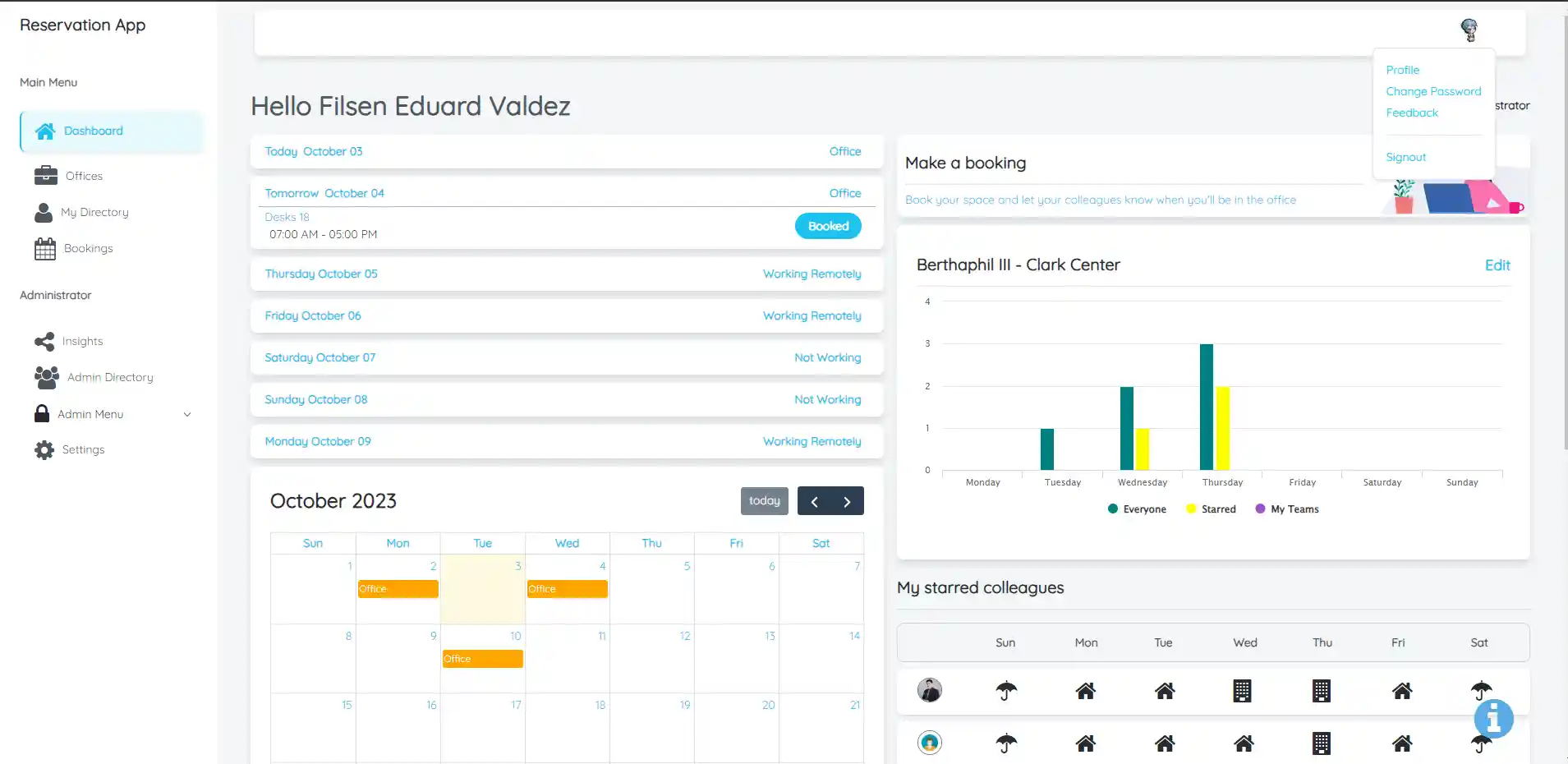Click second colleague's Friday home icon
Viewport: 1568px width, 764px height.
pyautogui.click(x=1402, y=743)
